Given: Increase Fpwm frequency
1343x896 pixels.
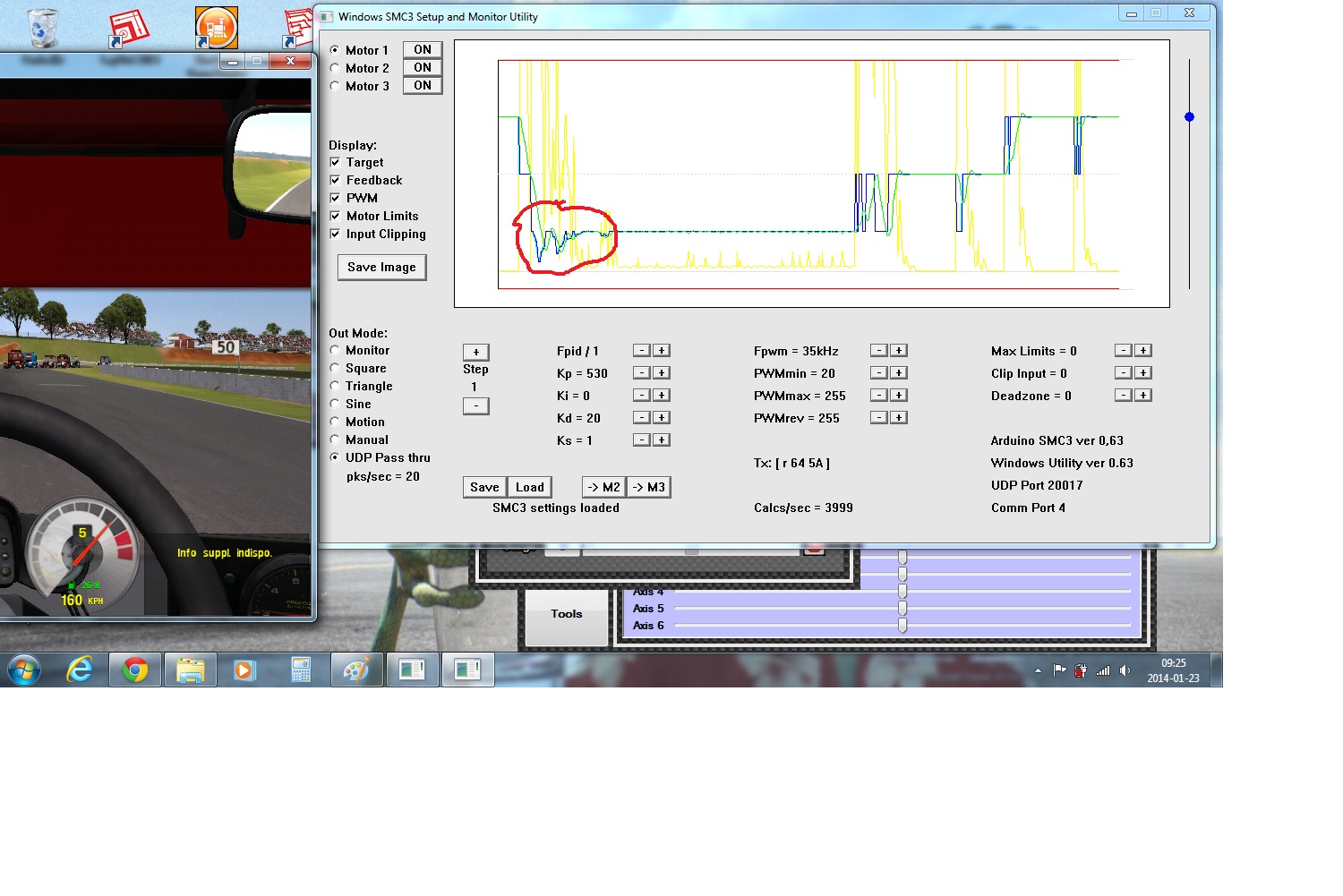Looking at the screenshot, I should (898, 350).
